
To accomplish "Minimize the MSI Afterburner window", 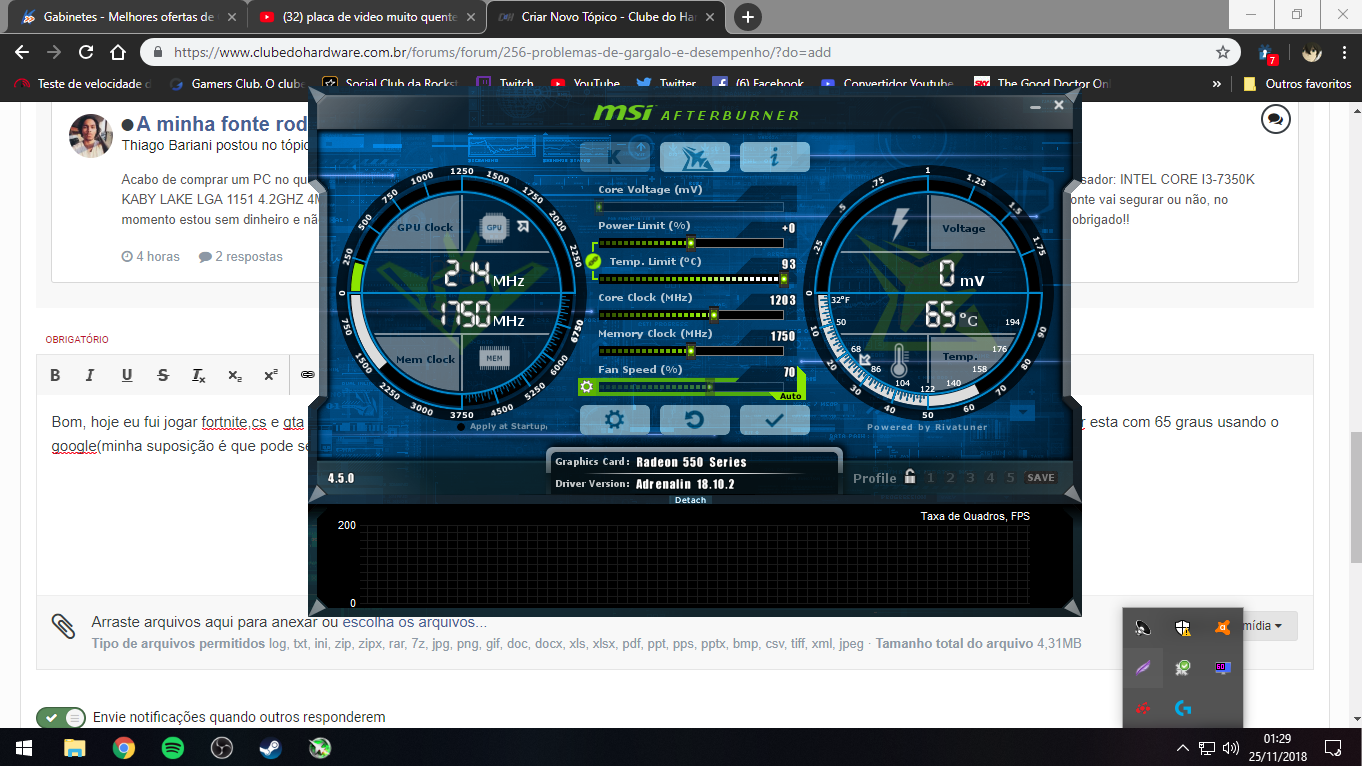I will pyautogui.click(x=1036, y=105).
